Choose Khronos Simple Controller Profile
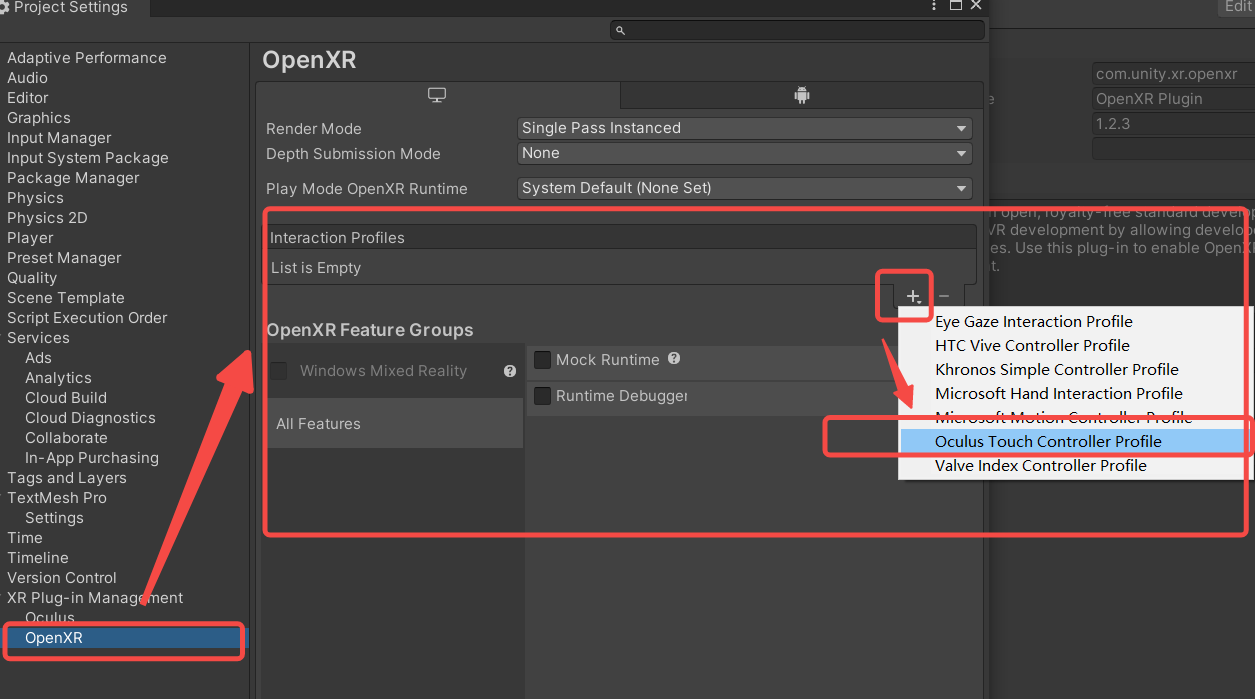This screenshot has width=1255, height=699. 1057,370
